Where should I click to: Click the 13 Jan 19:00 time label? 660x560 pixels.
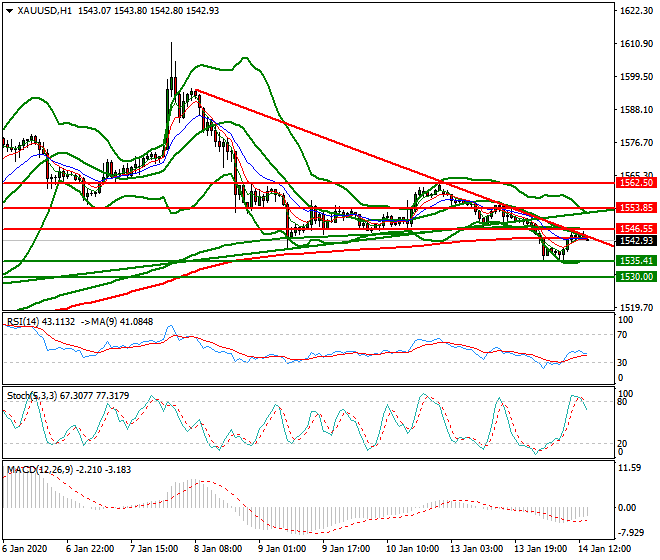(x=540, y=549)
